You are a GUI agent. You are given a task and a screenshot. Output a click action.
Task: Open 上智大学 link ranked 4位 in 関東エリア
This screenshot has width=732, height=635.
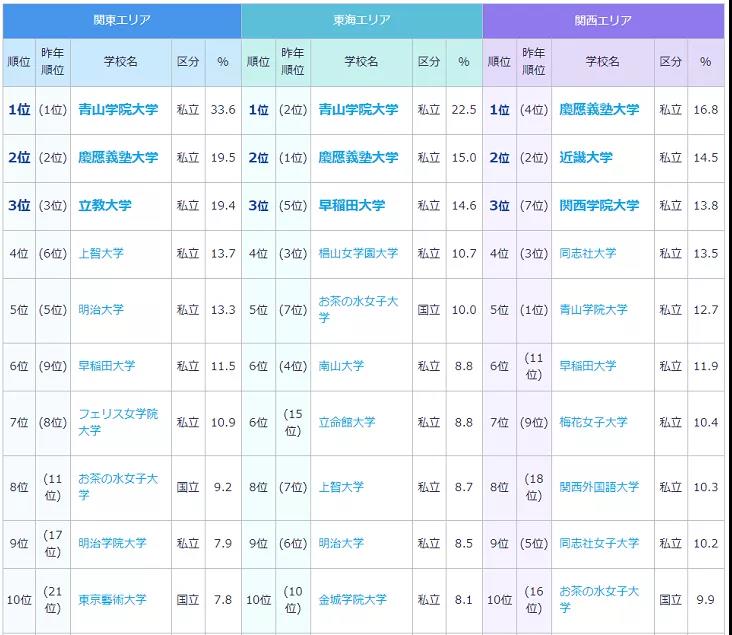click(x=101, y=254)
